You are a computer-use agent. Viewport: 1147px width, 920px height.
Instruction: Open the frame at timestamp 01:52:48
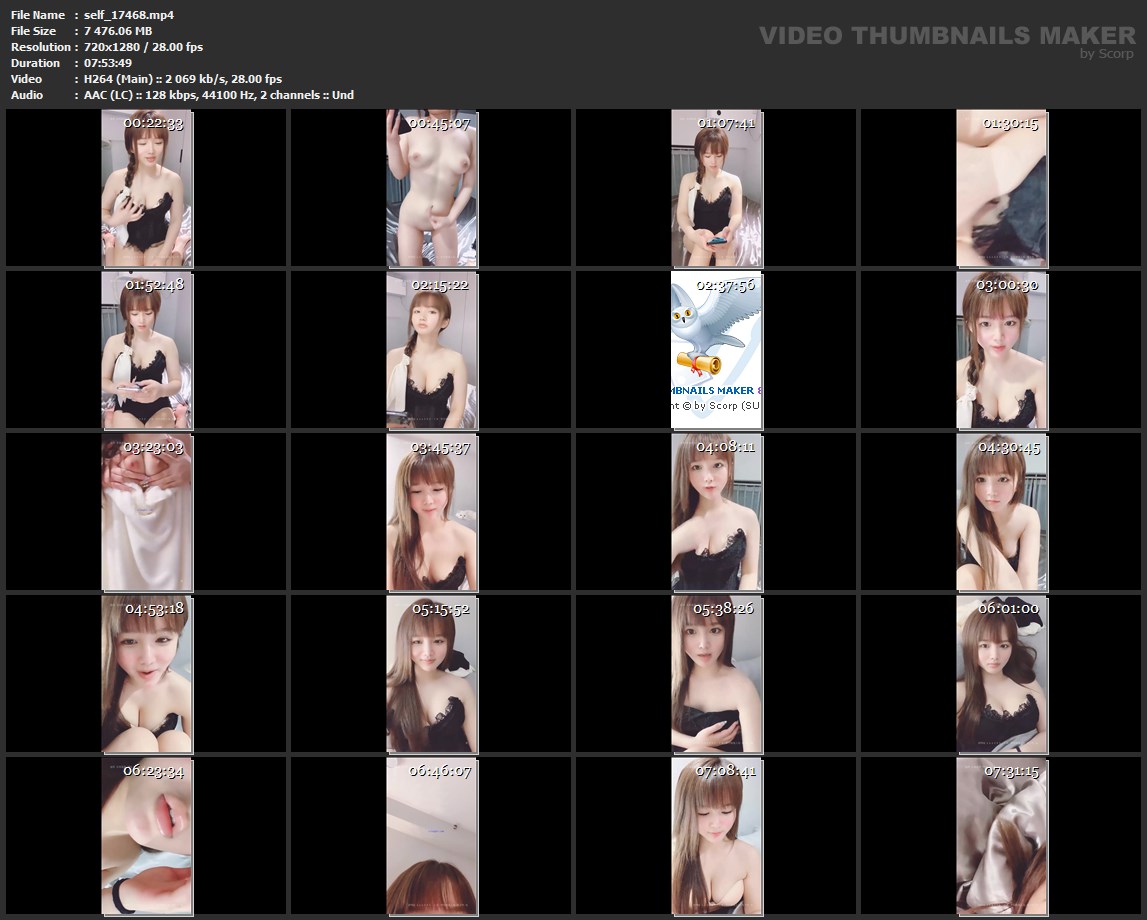tap(147, 350)
